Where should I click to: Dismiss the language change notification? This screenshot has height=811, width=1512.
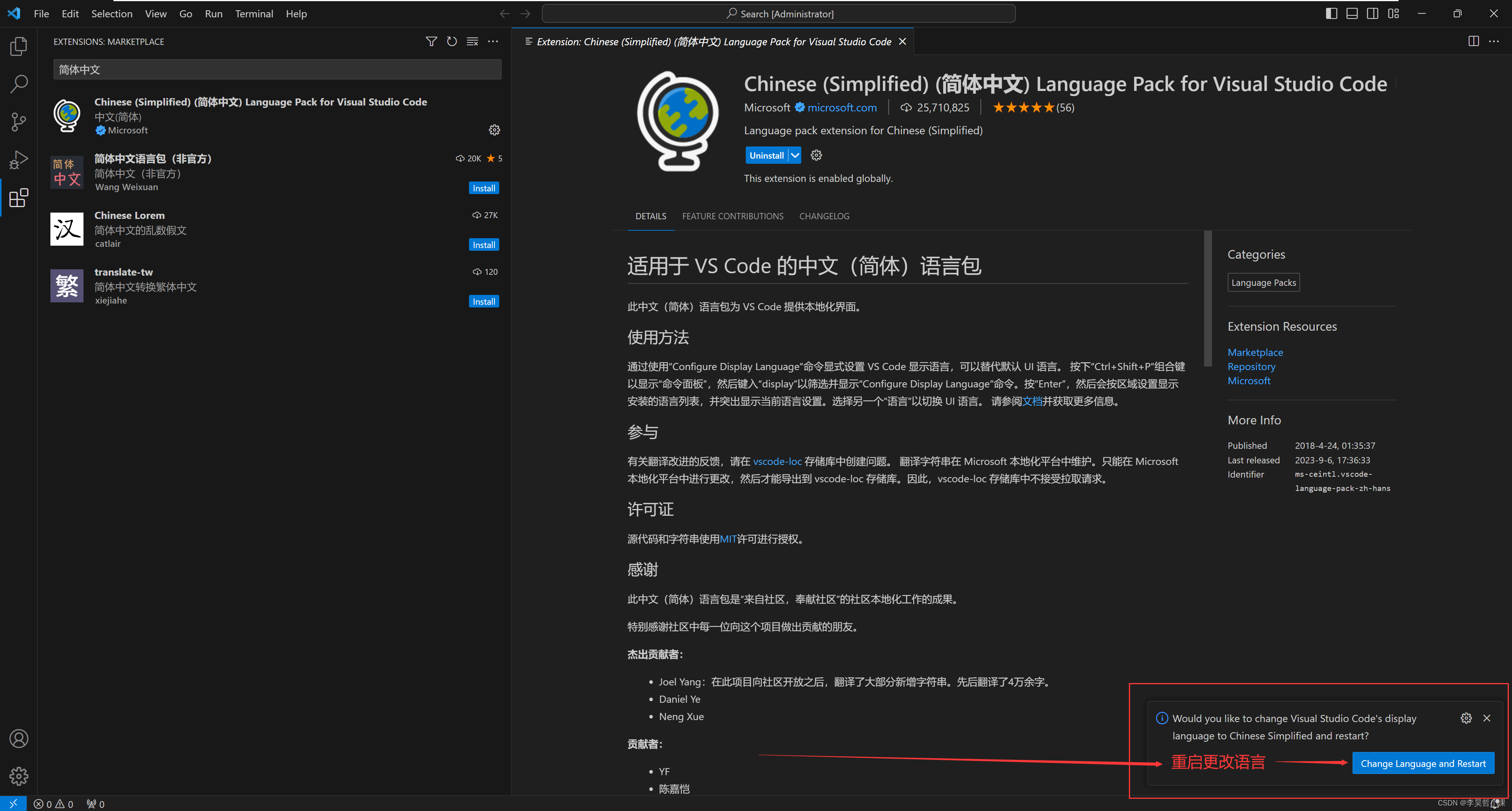1487,718
